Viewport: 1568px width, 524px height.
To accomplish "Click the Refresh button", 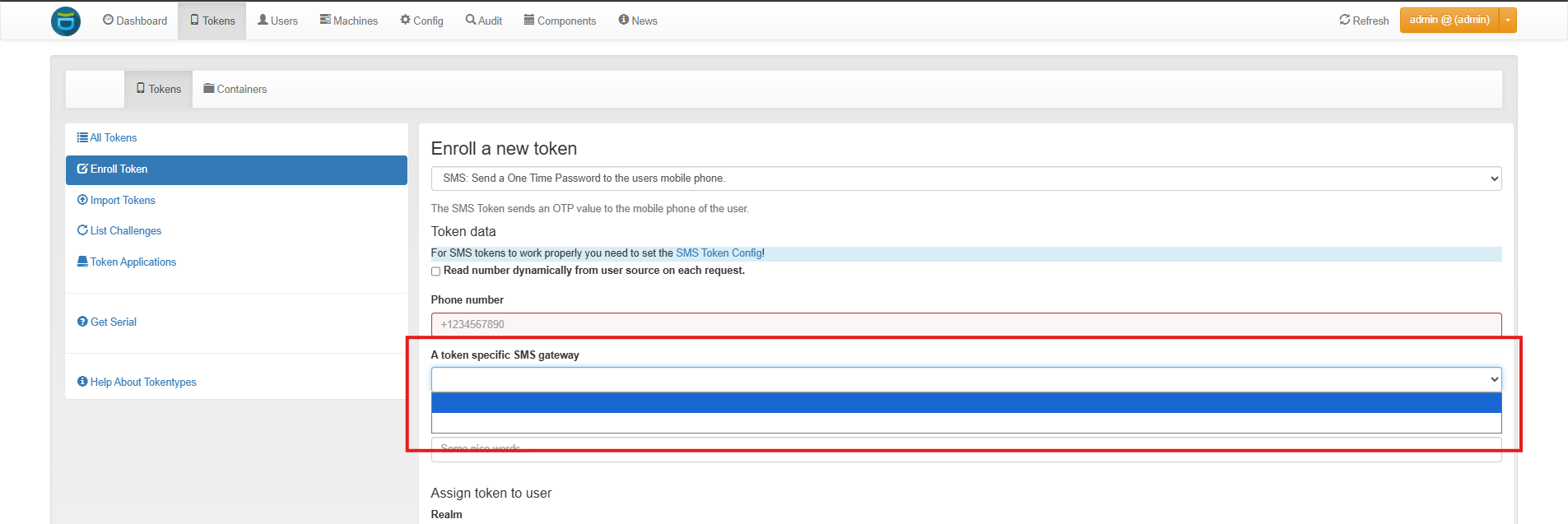I will click(x=1364, y=21).
